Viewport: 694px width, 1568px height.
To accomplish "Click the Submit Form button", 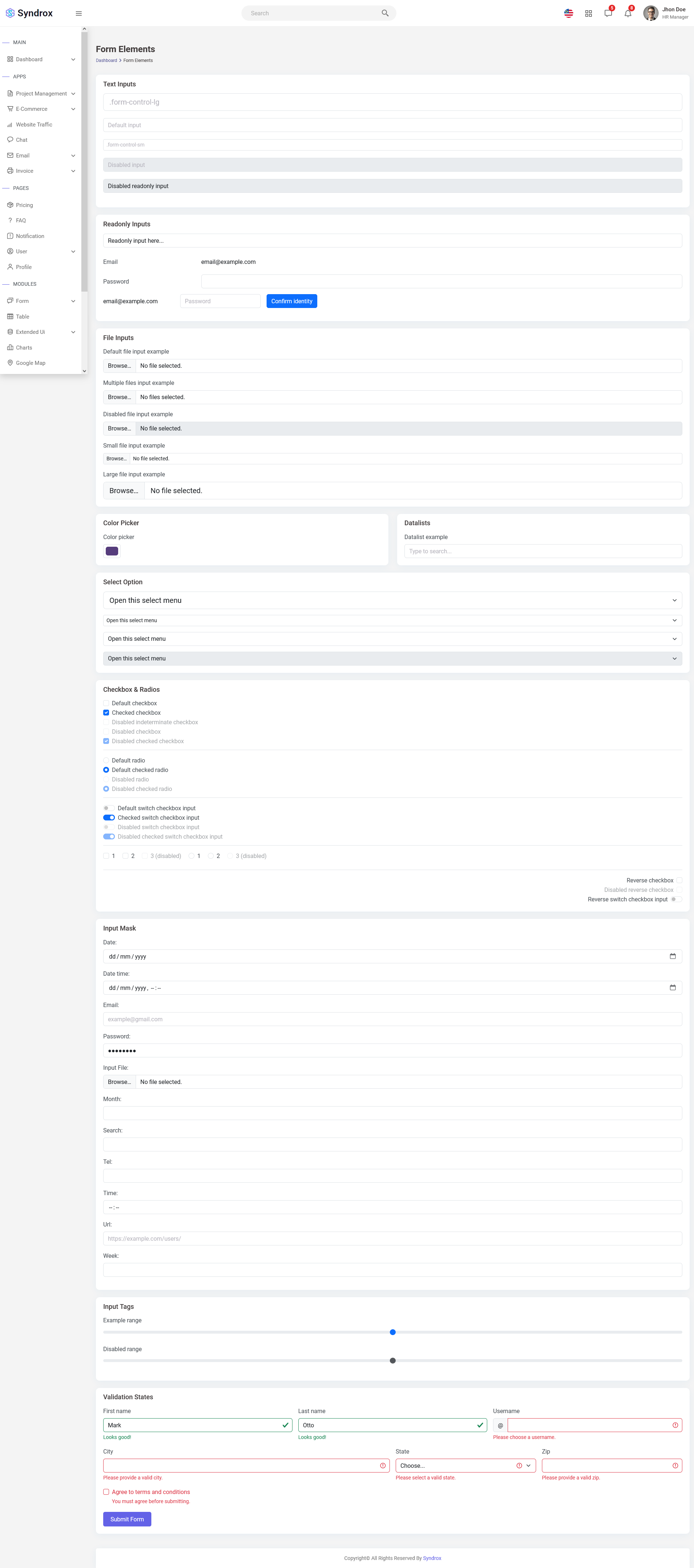I will pyautogui.click(x=127, y=1519).
